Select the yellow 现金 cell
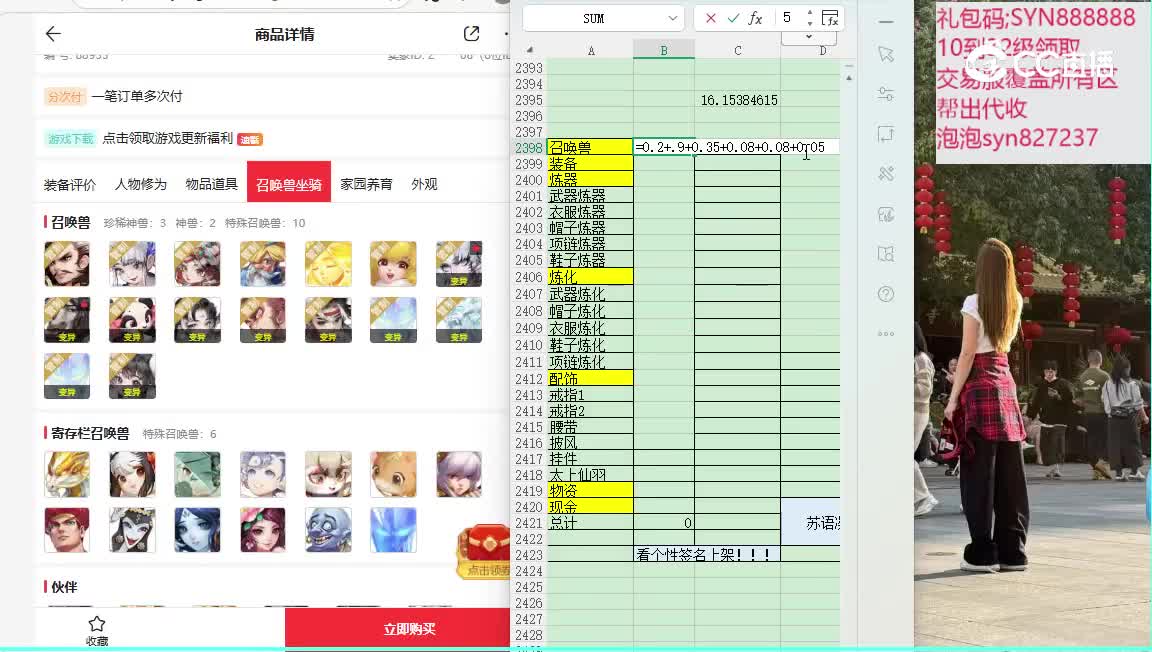The image size is (1152, 652). click(x=590, y=506)
